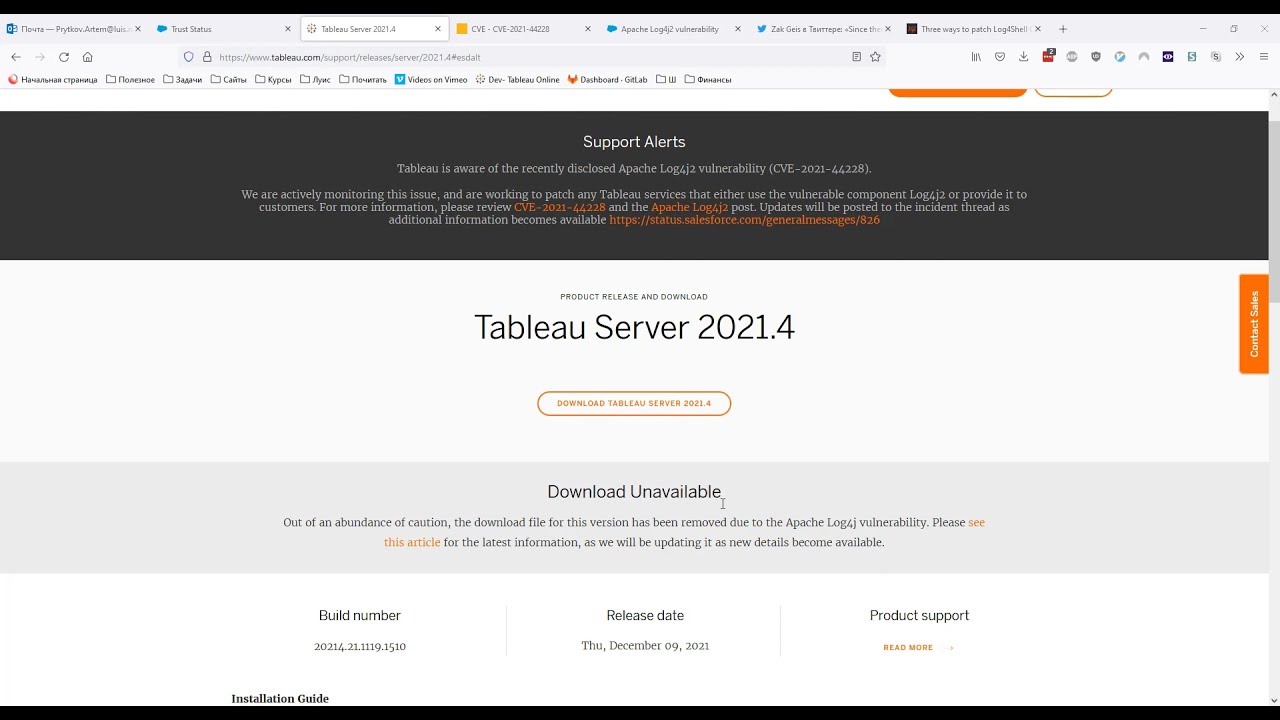Open the Луис bookmarks folder
The image size is (1280, 720).
(x=315, y=79)
